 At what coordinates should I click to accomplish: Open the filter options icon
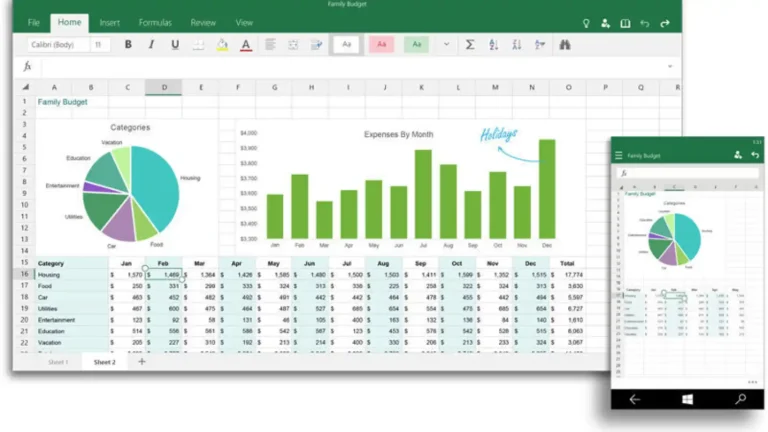click(x=540, y=45)
